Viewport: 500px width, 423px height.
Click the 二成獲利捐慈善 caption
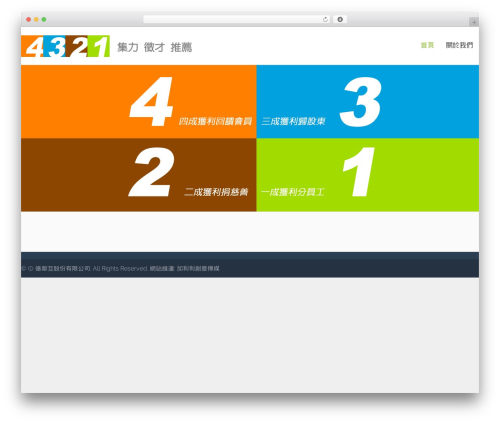[216, 192]
